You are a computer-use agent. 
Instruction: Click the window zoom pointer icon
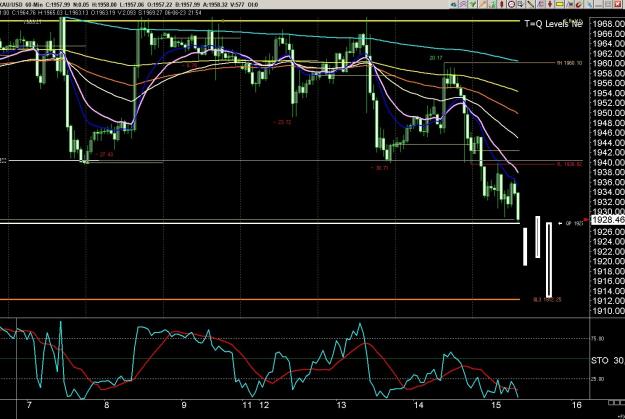point(521,4)
